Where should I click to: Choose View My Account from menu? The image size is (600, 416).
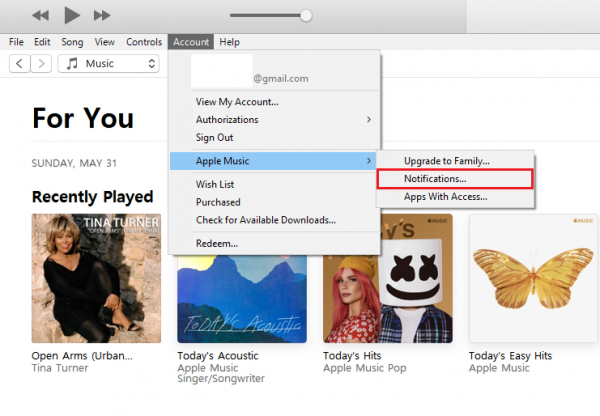coord(274,102)
